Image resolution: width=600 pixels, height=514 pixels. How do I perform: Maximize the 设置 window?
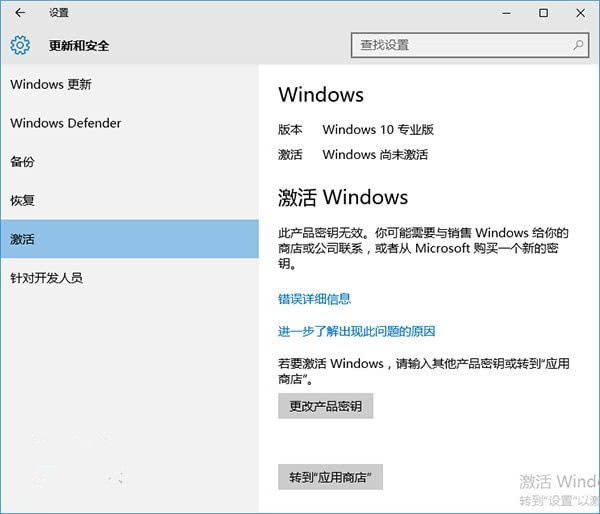543,13
